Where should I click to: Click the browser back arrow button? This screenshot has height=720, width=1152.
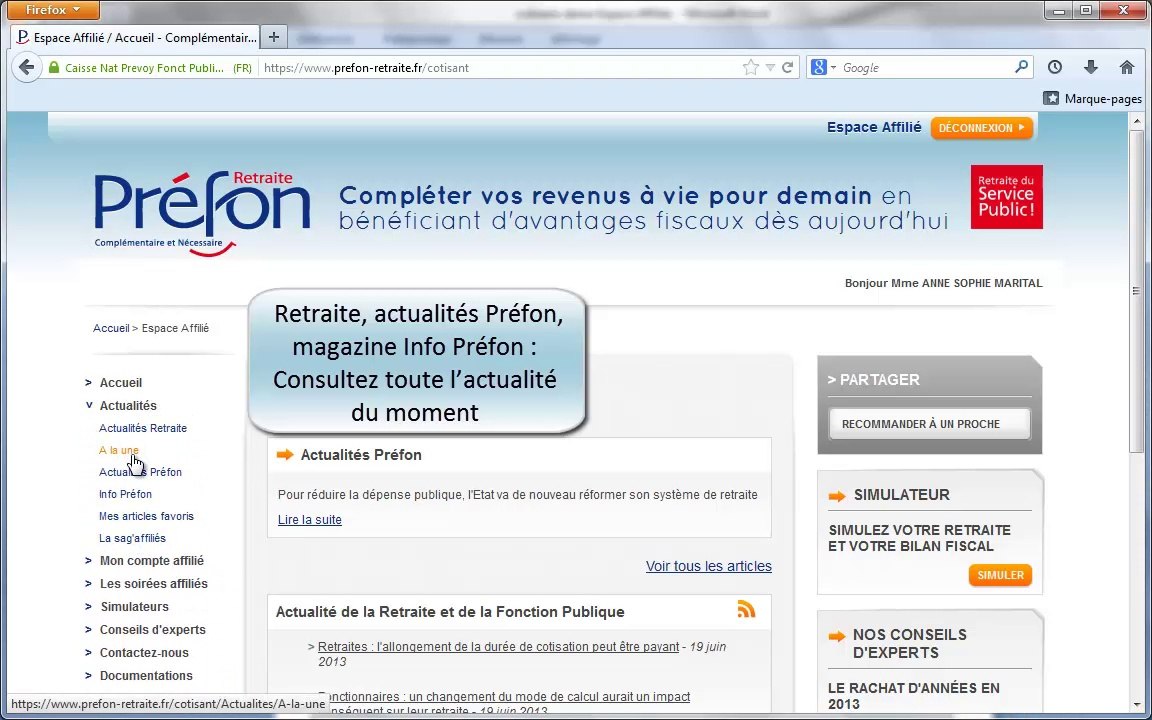26,68
